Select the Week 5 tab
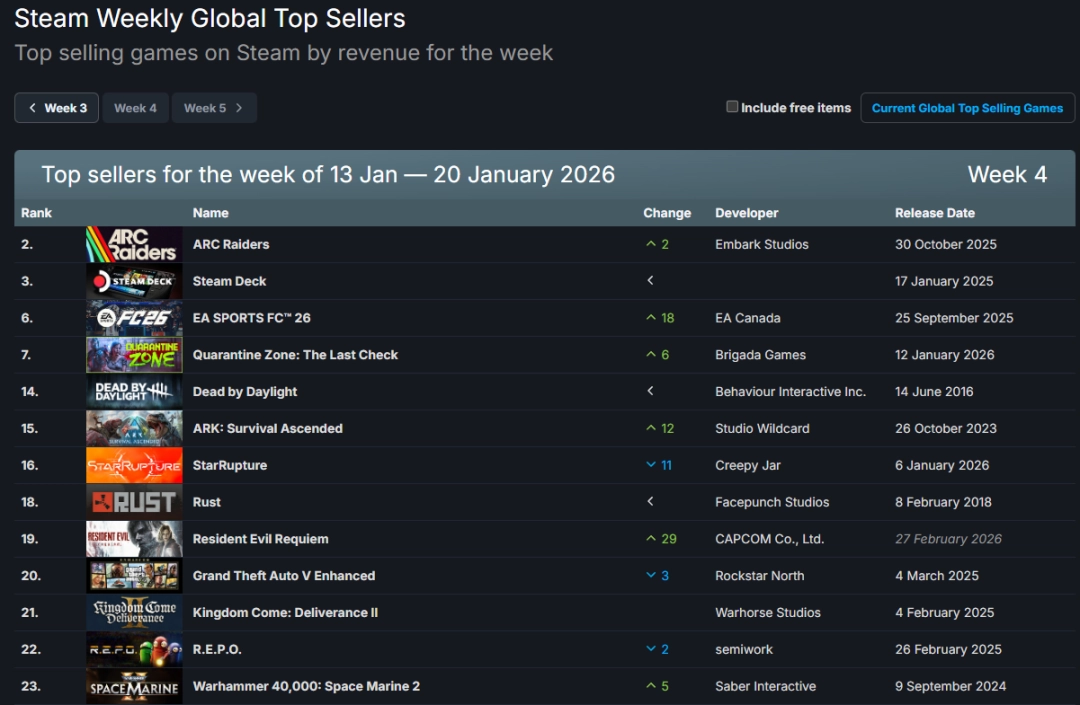 click(204, 108)
